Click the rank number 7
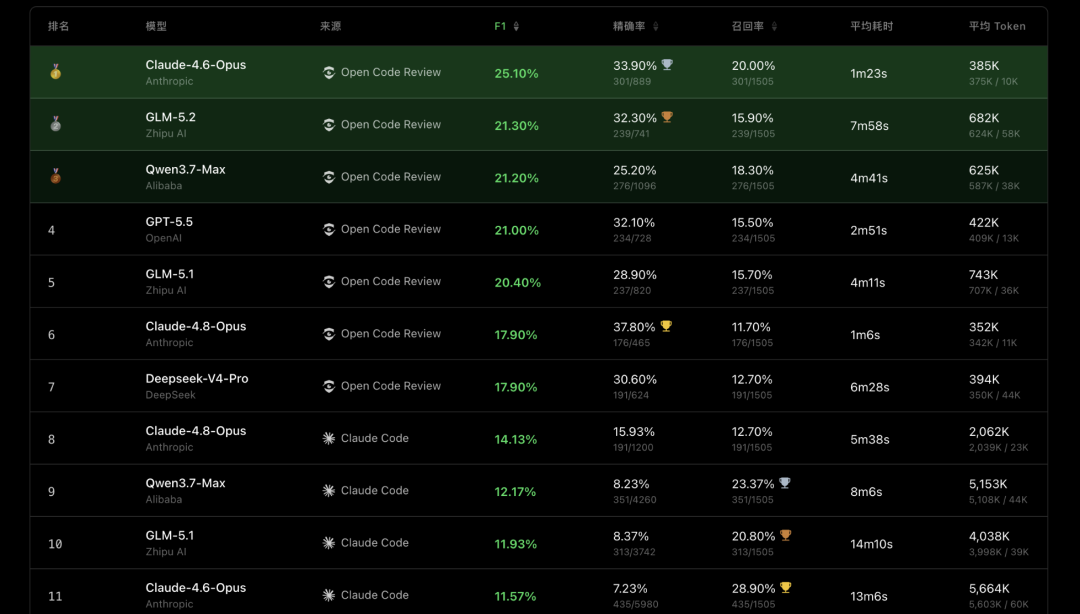 (52, 387)
